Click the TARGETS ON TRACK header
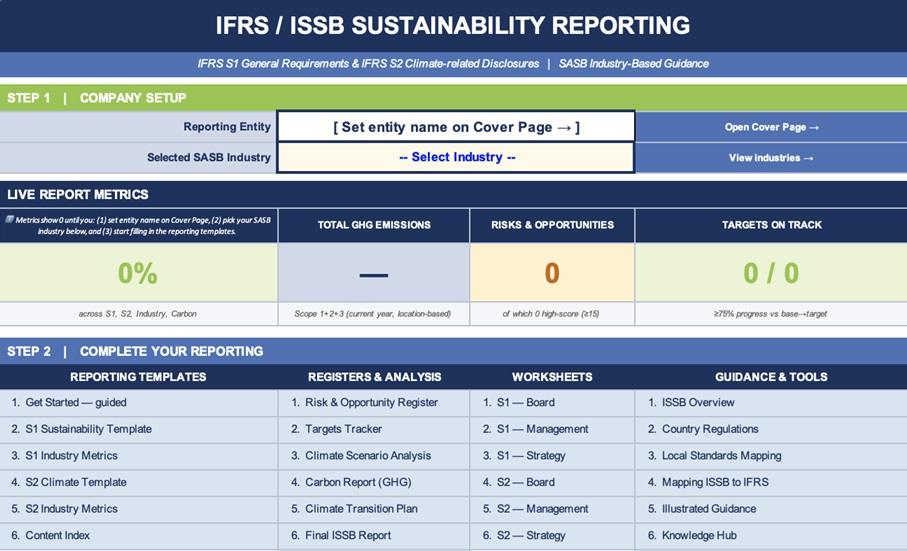Viewport: 907px width, 551px height. tap(771, 225)
